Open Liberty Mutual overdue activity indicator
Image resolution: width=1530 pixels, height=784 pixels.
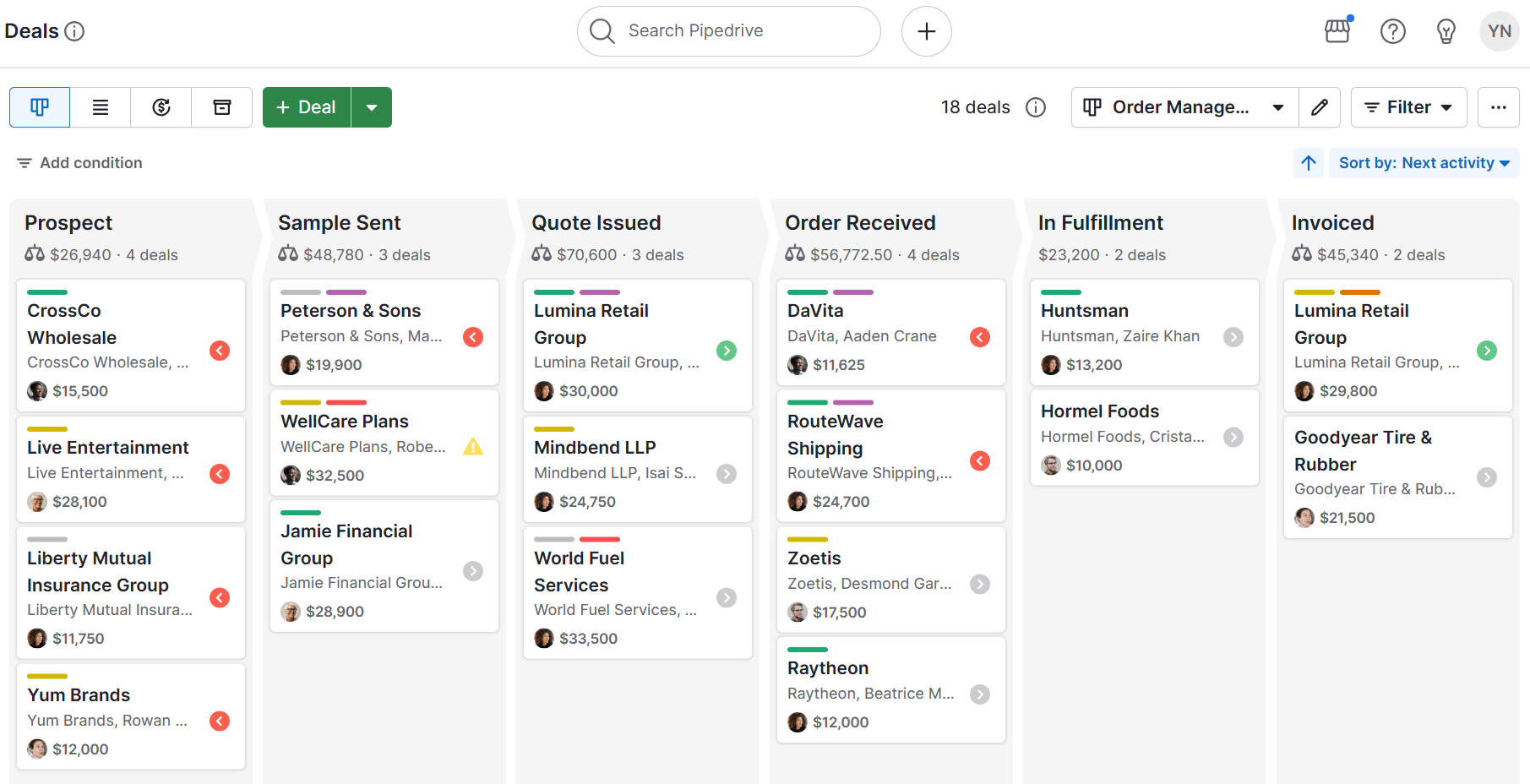point(220,598)
